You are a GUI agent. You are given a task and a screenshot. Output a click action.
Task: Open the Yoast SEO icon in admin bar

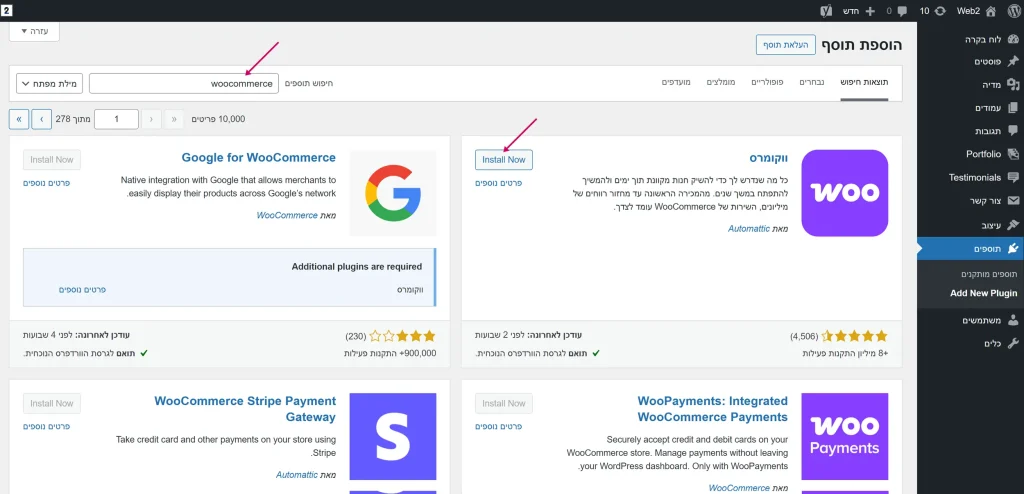coord(826,11)
